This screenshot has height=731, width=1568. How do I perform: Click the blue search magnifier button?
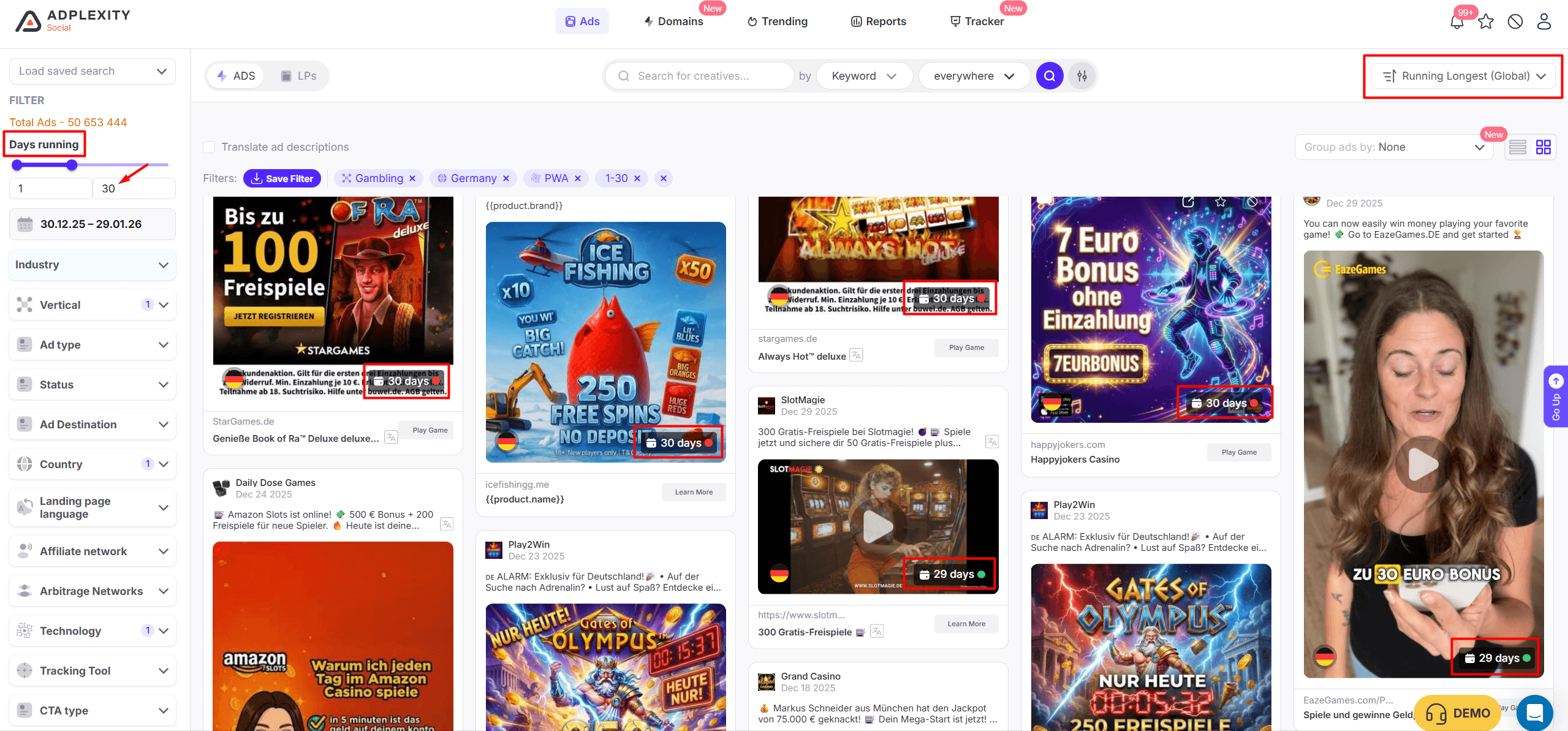tap(1049, 76)
